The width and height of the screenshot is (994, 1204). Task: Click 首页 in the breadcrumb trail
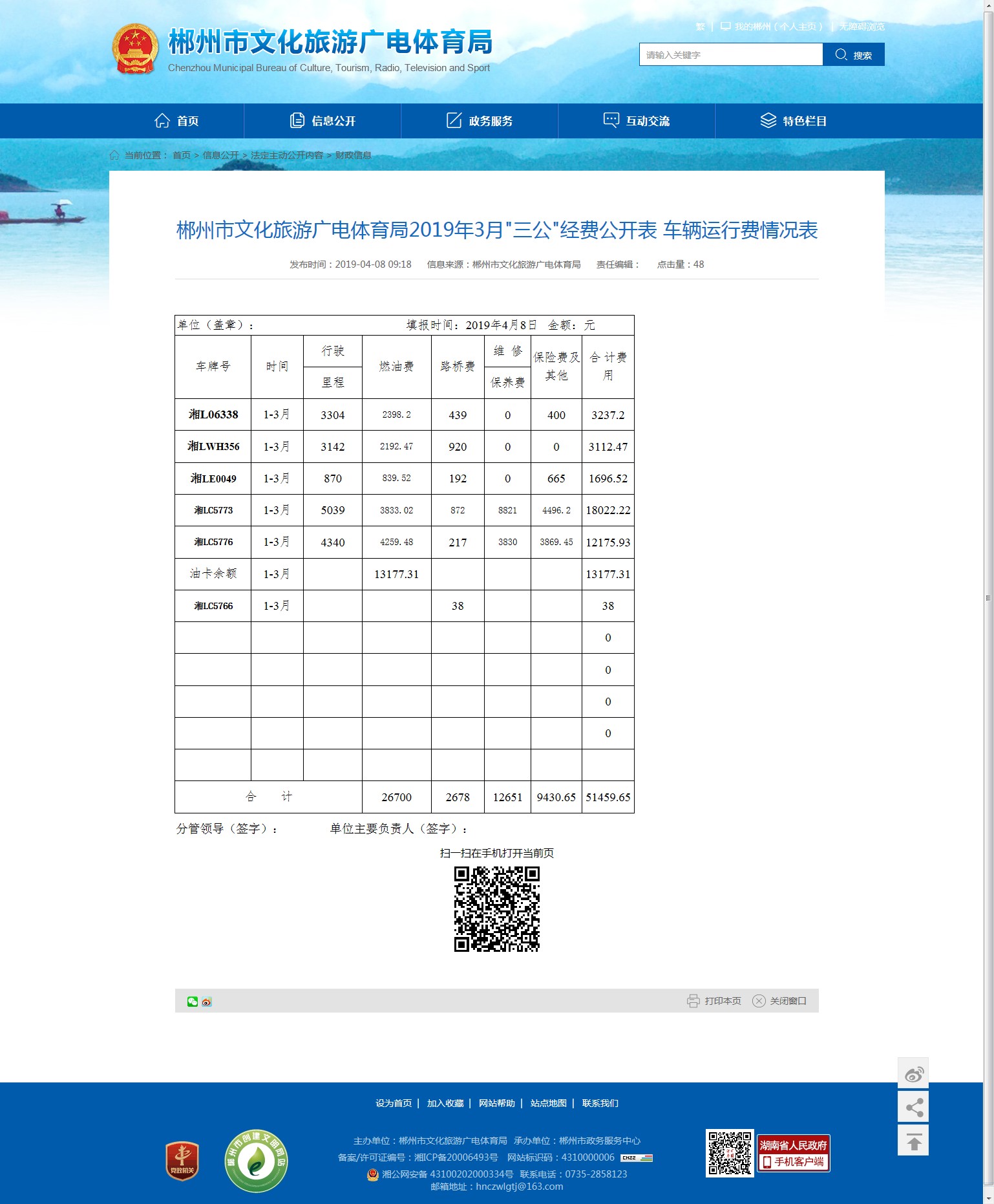point(182,155)
